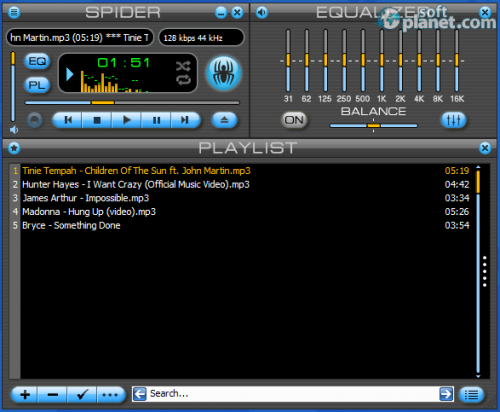Click the round spider logo button
This screenshot has width=500, height=412.
[x=223, y=73]
